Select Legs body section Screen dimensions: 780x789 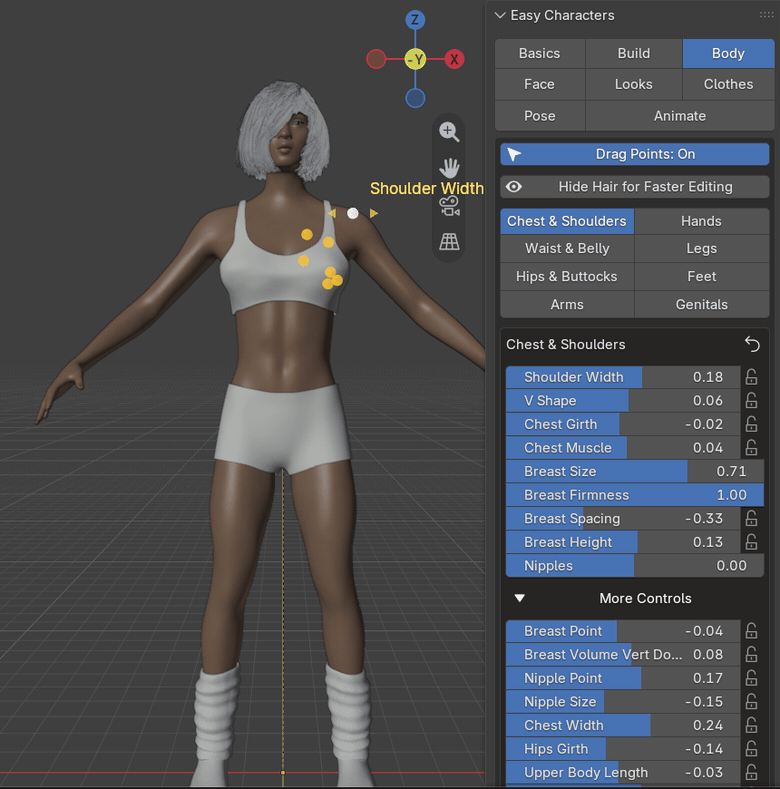tap(701, 249)
